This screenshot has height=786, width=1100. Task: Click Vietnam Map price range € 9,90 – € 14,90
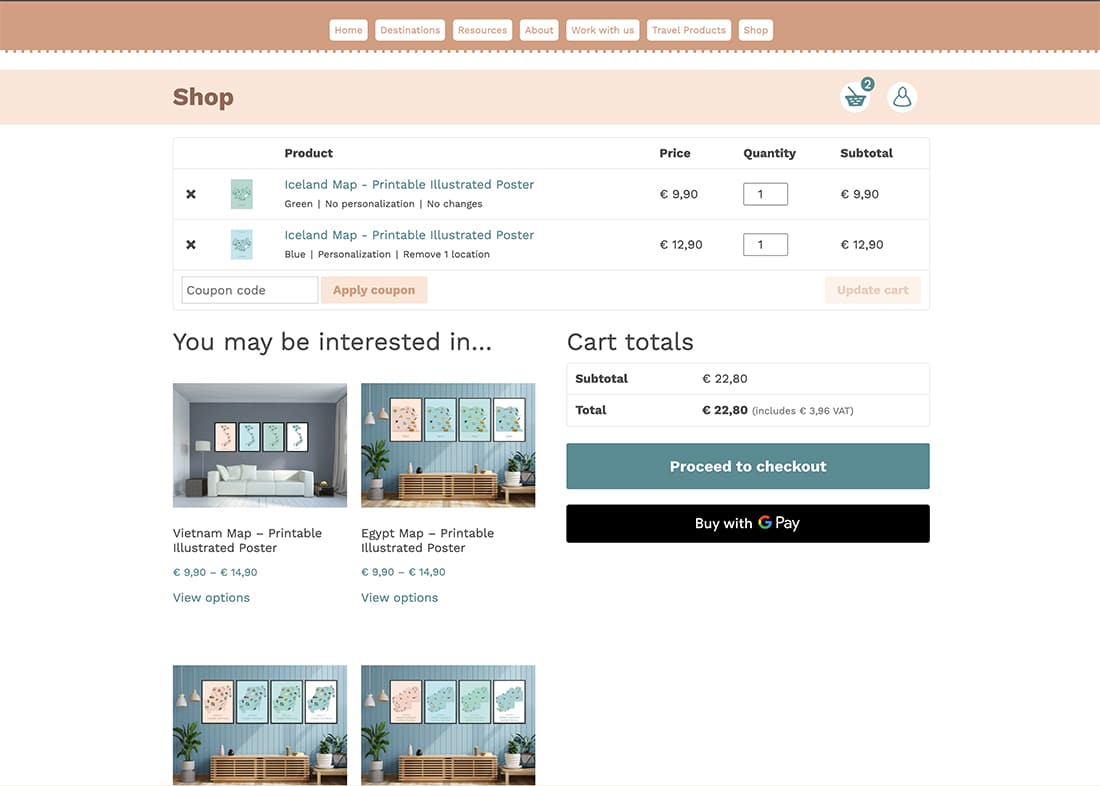[x=215, y=572]
